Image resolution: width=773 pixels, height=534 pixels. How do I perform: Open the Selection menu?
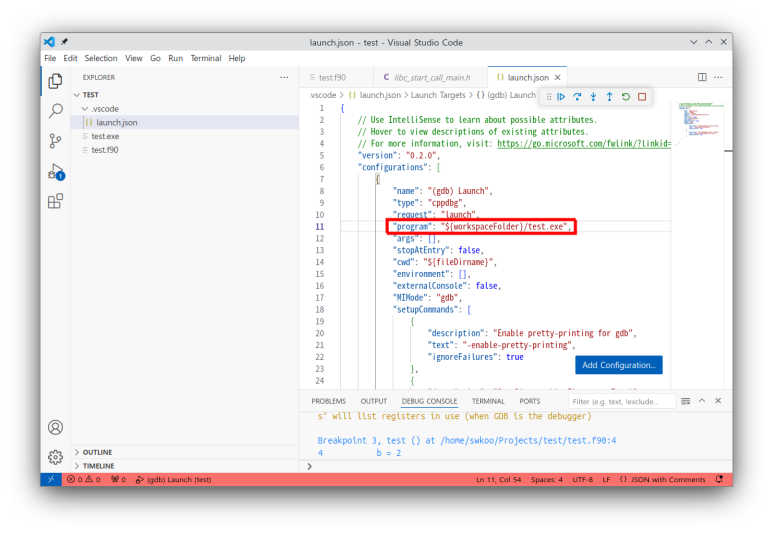101,58
